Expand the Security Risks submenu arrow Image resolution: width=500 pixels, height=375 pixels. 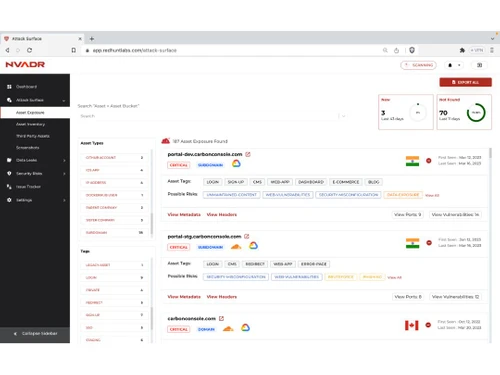pos(64,174)
